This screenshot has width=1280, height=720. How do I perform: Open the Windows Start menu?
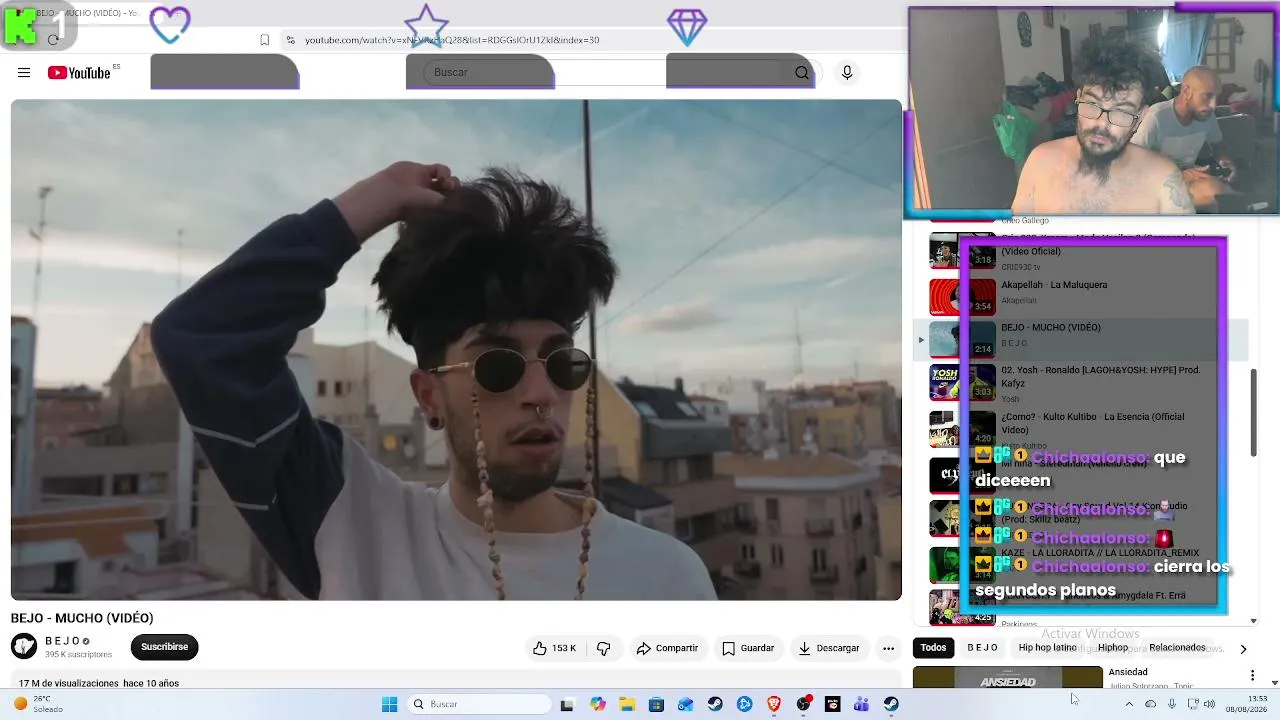389,704
